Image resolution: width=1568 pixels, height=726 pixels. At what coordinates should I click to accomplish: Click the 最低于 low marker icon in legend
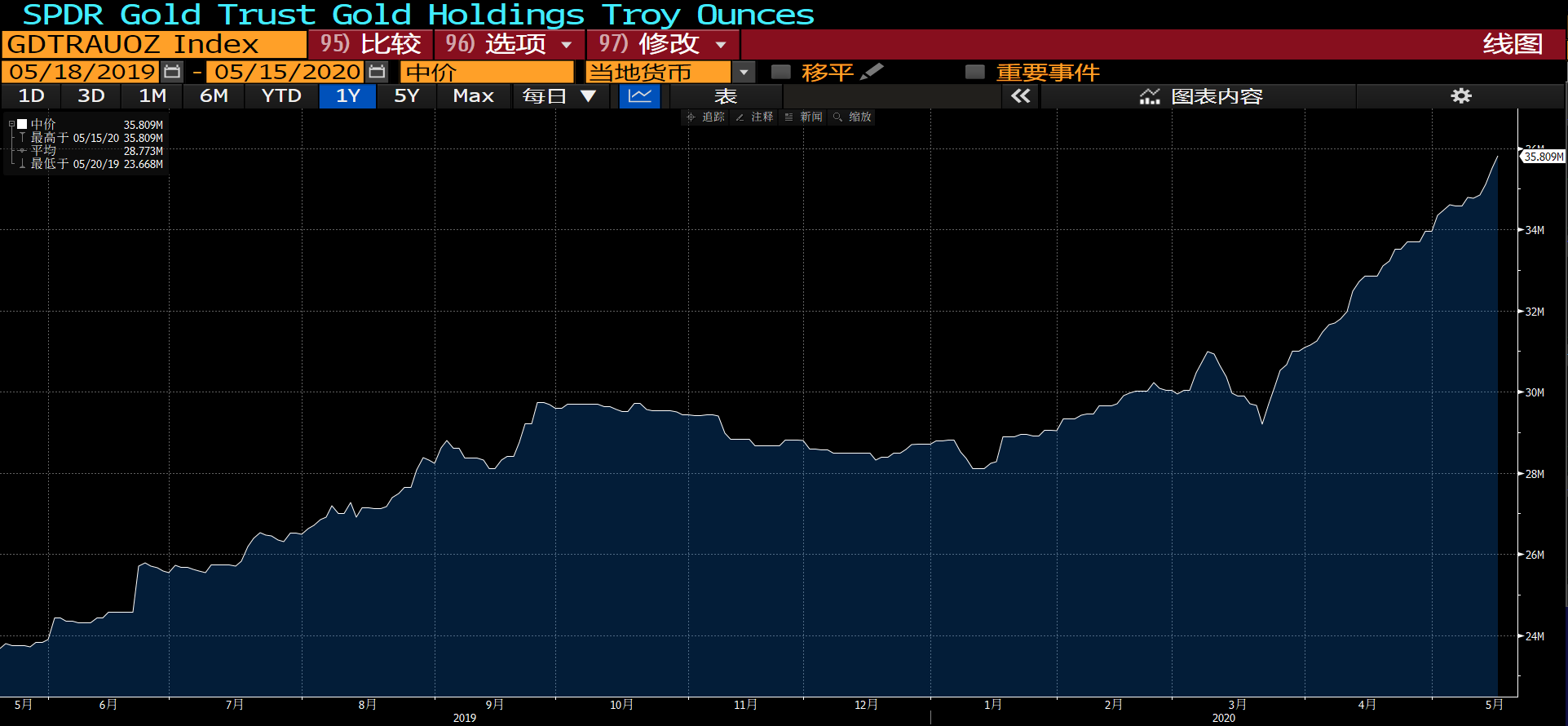(x=22, y=164)
